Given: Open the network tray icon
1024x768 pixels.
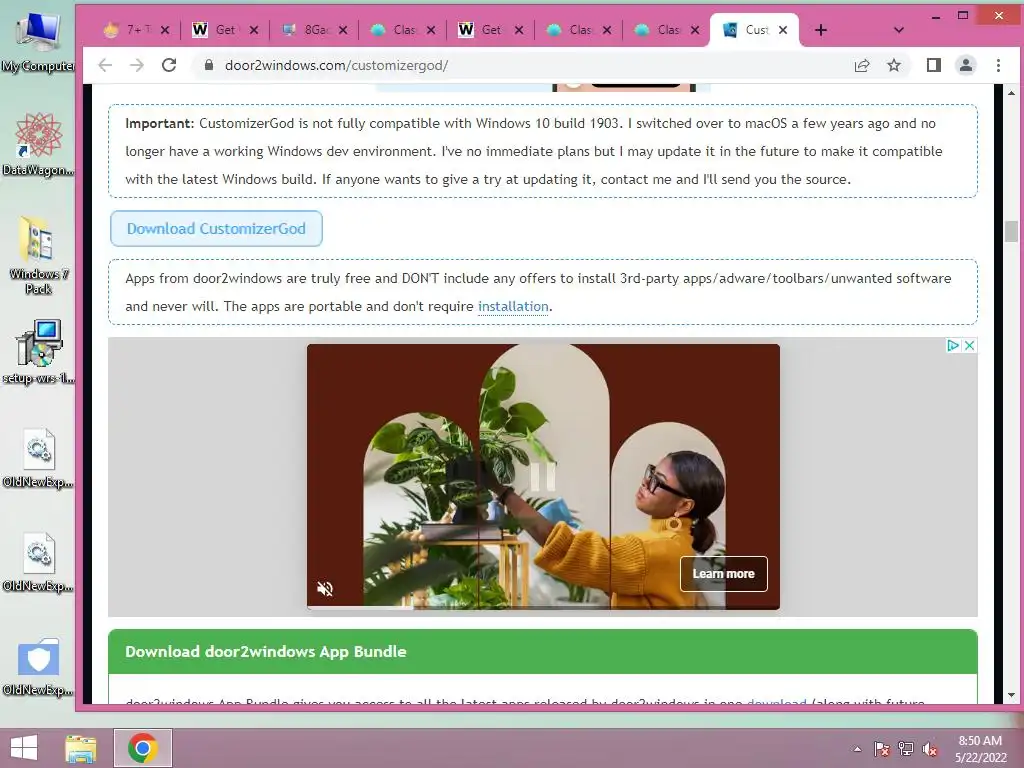Looking at the screenshot, I should pyautogui.click(x=906, y=749).
